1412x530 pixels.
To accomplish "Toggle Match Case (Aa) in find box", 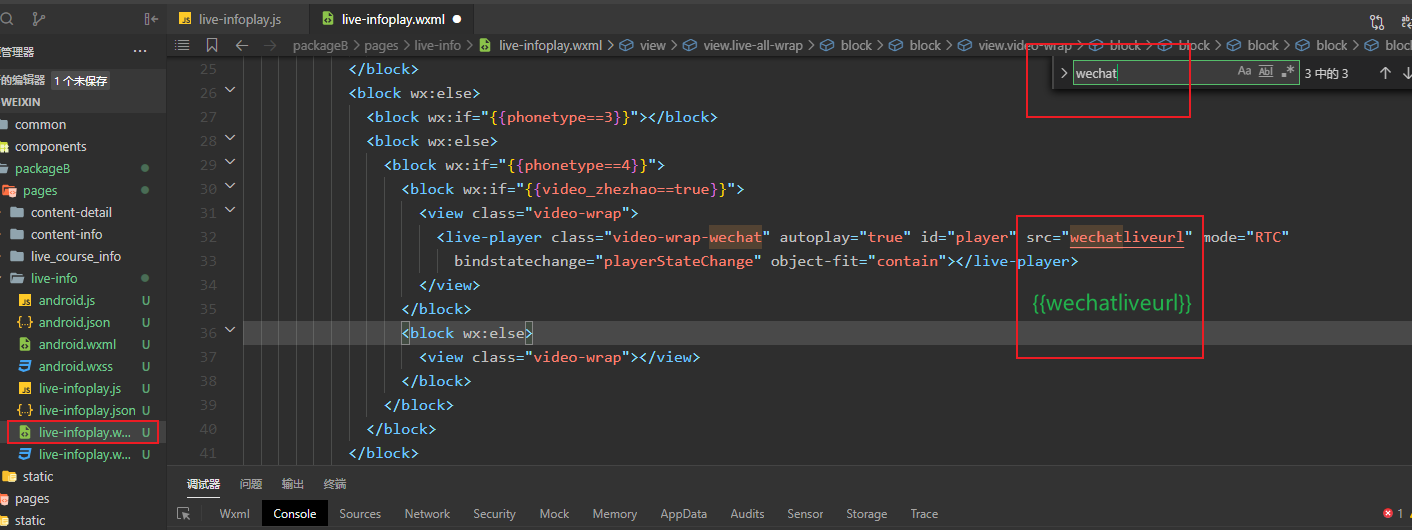I will (1244, 72).
